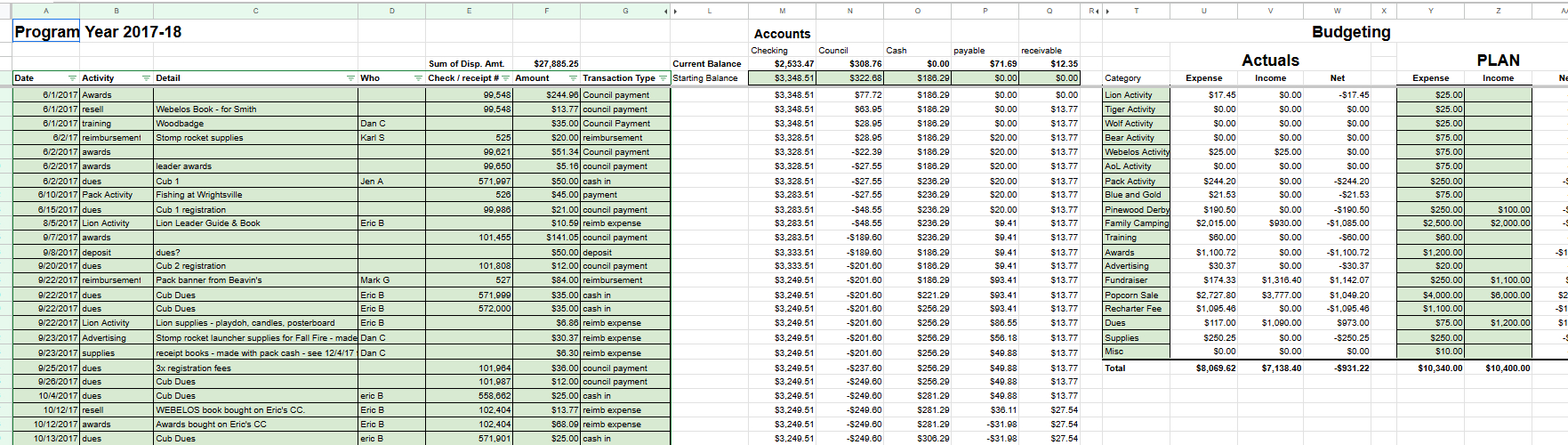
Task: Click the 'PLAN' heading cell
Action: tap(1499, 60)
